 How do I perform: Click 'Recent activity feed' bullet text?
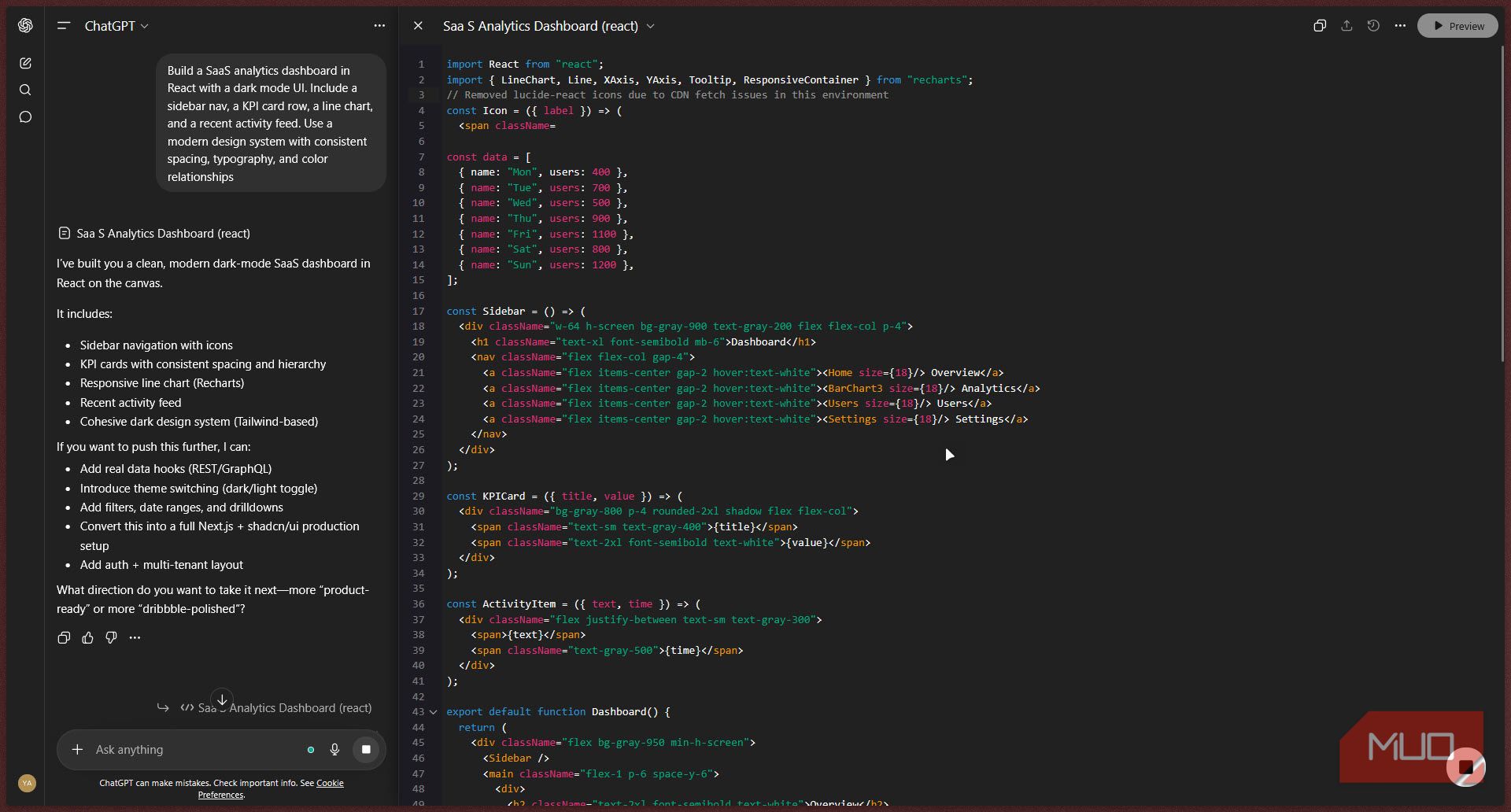click(131, 403)
